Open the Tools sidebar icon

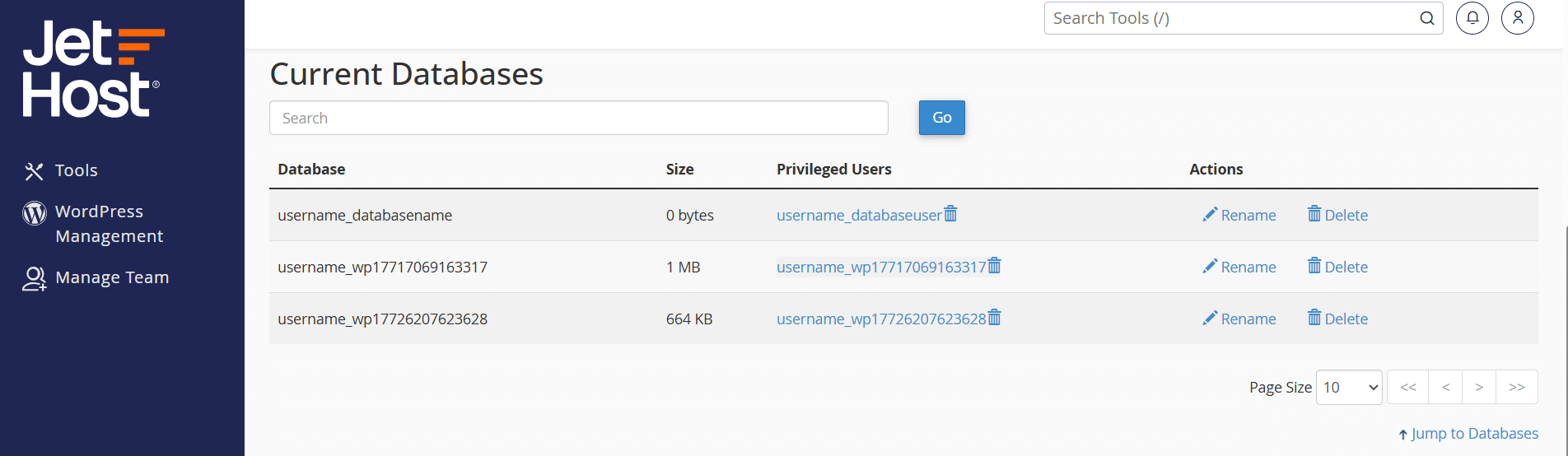tap(34, 171)
